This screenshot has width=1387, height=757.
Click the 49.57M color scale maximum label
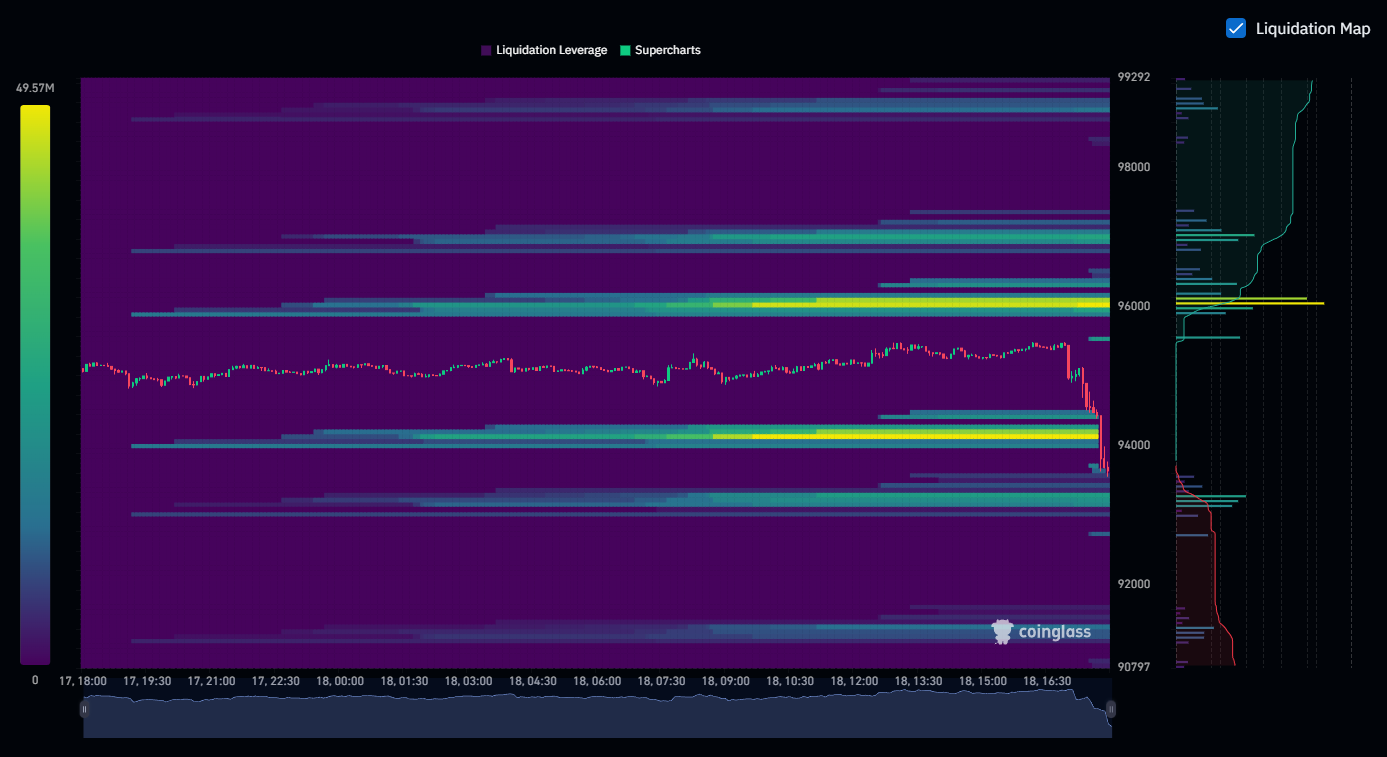[35, 88]
